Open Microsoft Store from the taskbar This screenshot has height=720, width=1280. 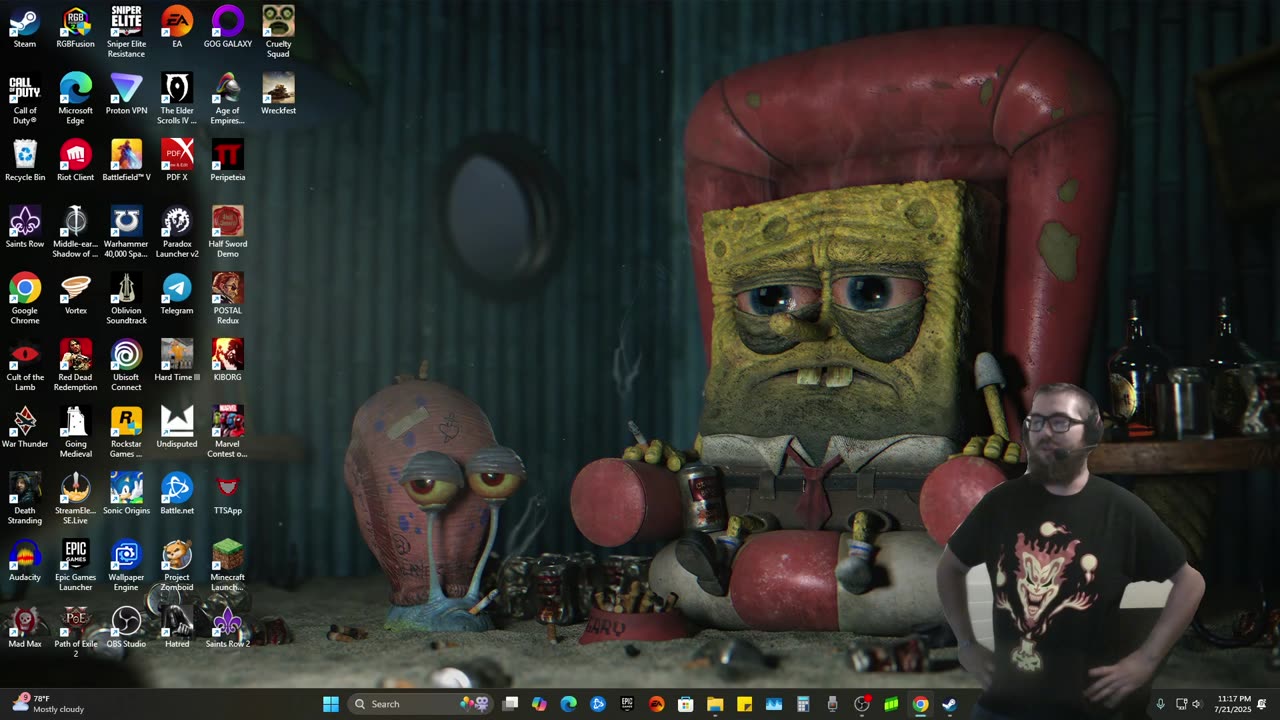tap(686, 704)
